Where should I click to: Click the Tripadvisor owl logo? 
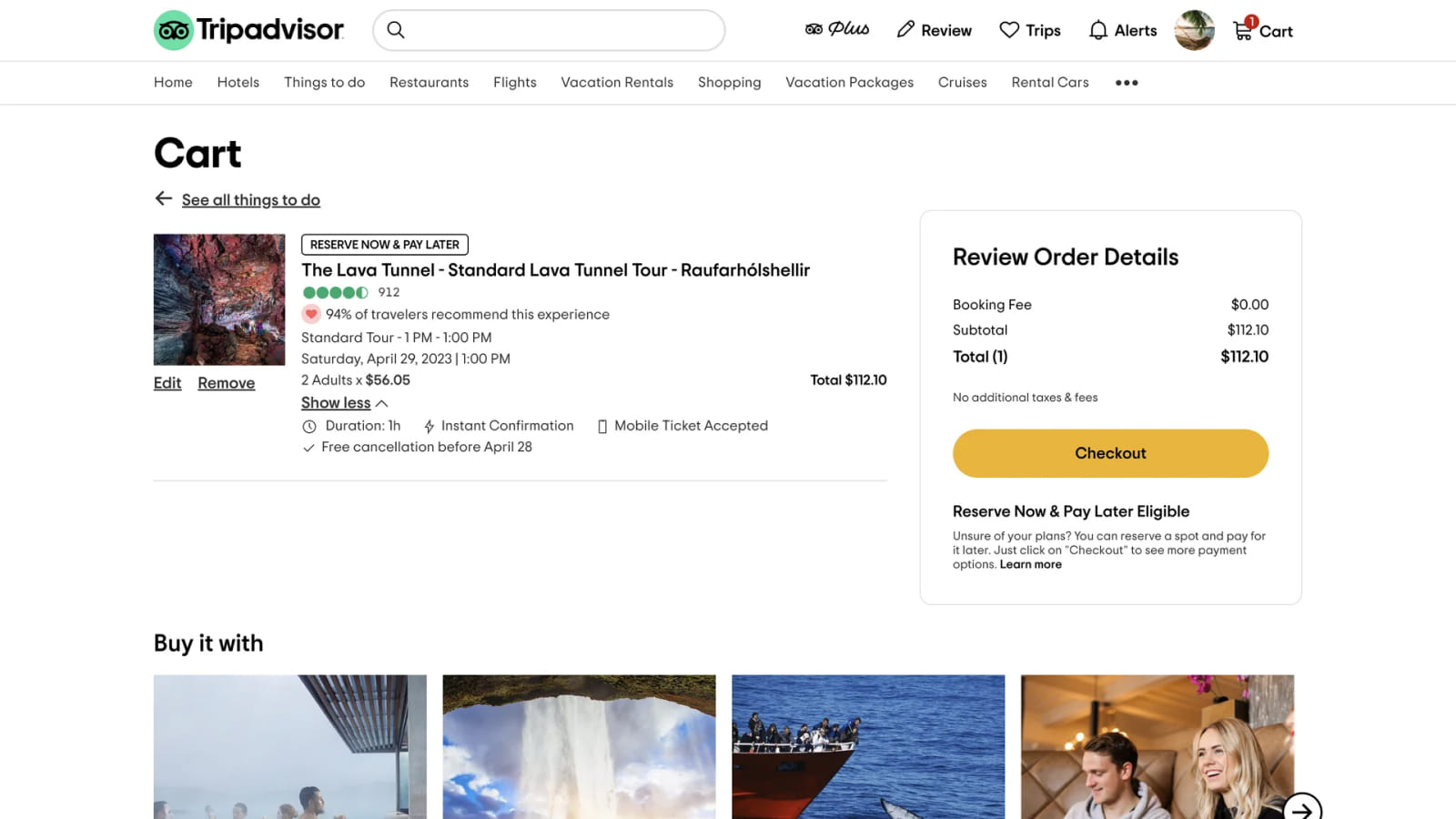pos(174,29)
